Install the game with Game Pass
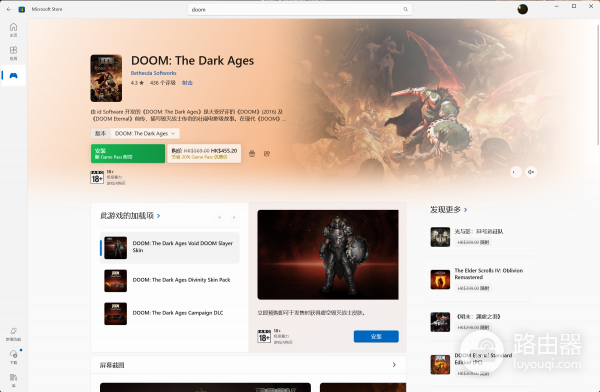 128,154
